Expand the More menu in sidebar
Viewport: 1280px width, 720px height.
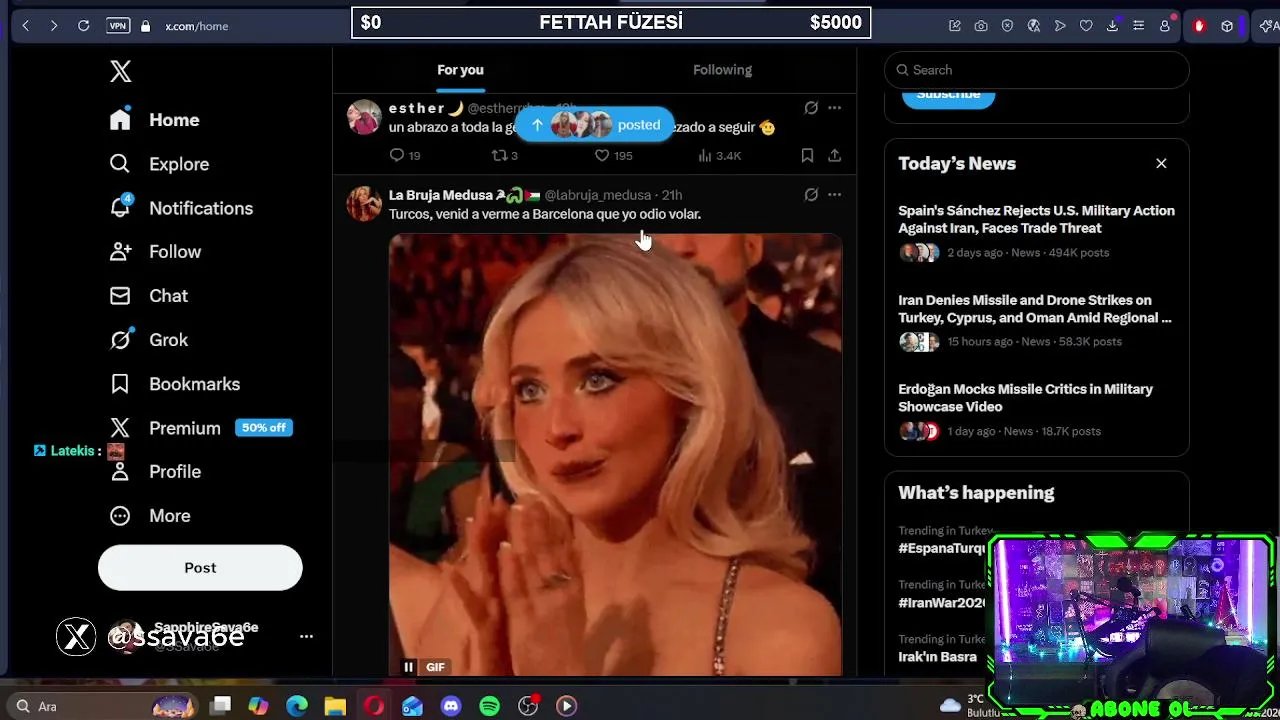coord(150,516)
